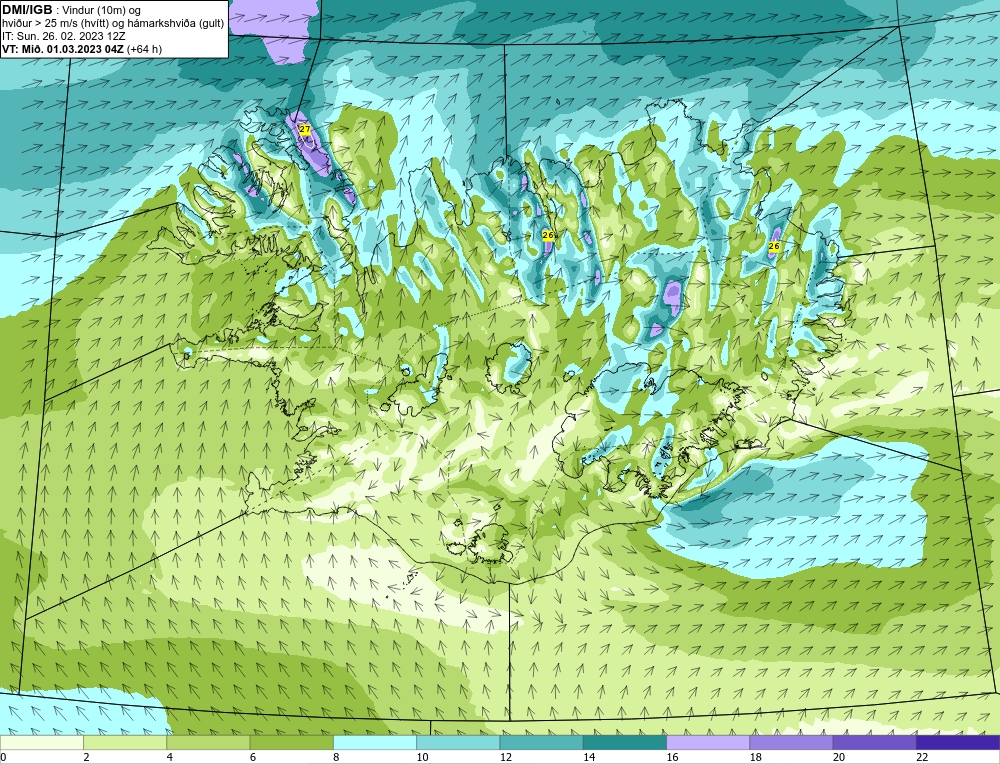Select the 4–6 m/s legend color swatch

tap(209, 742)
